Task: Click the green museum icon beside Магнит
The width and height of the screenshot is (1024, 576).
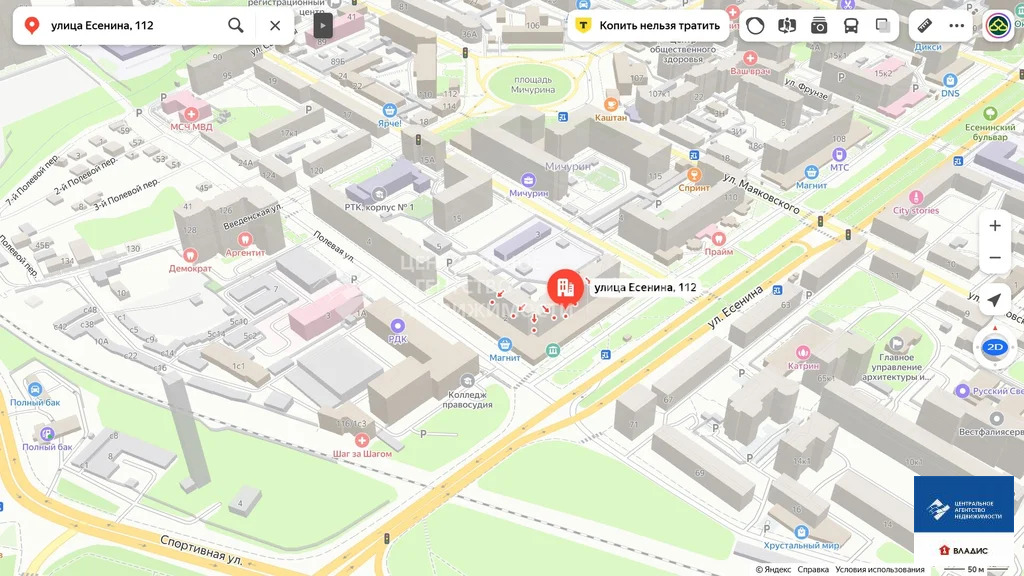Action: [553, 351]
